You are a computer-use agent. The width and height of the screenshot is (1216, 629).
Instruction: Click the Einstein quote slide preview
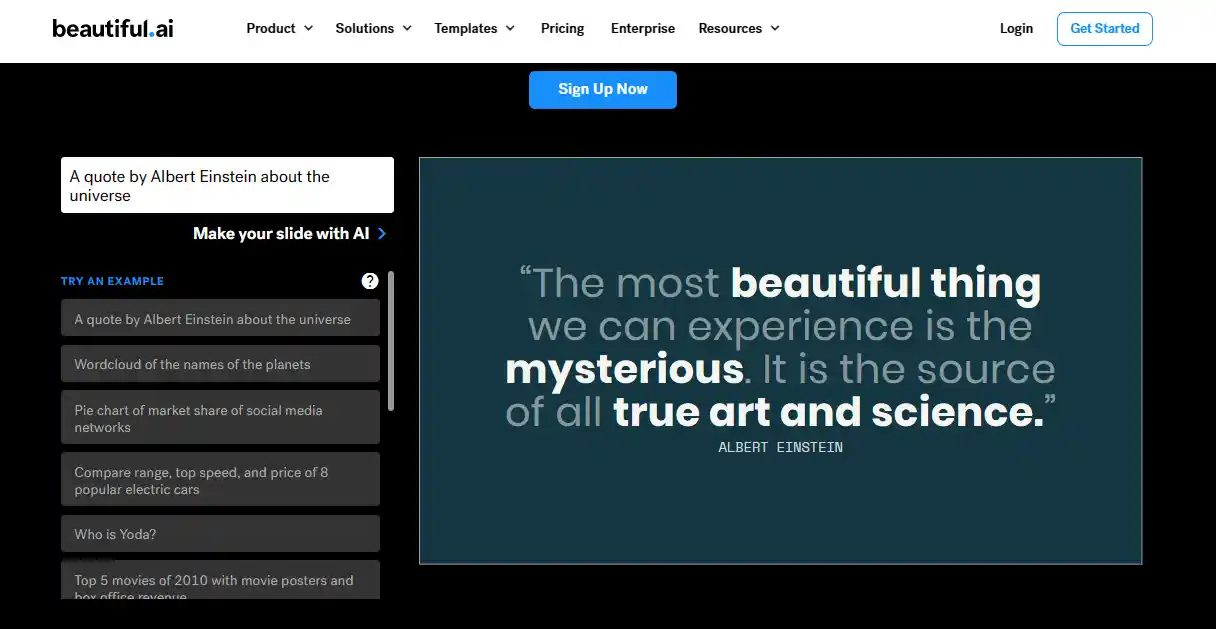[780, 361]
